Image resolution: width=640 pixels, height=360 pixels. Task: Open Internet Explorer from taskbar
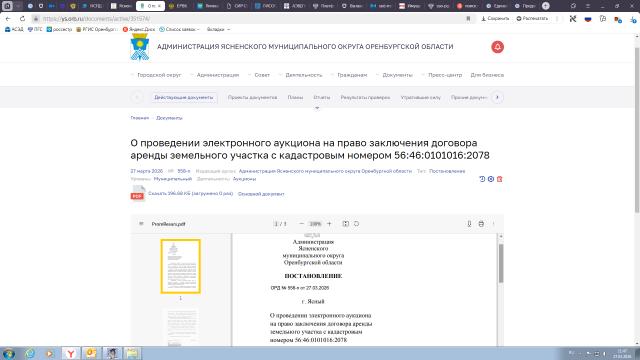29,353
